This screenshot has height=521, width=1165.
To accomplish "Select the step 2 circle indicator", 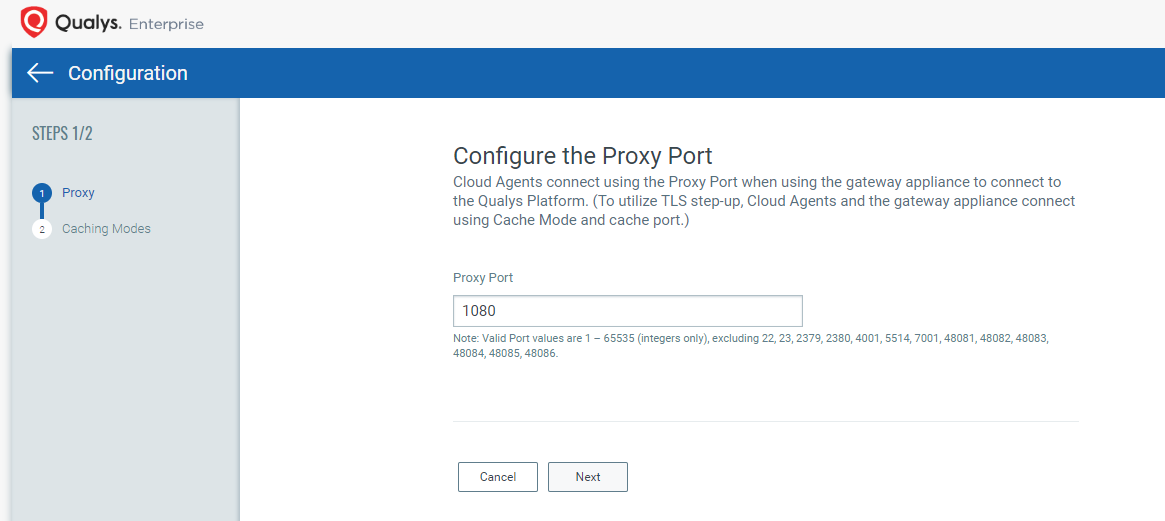I will pyautogui.click(x=42, y=229).
